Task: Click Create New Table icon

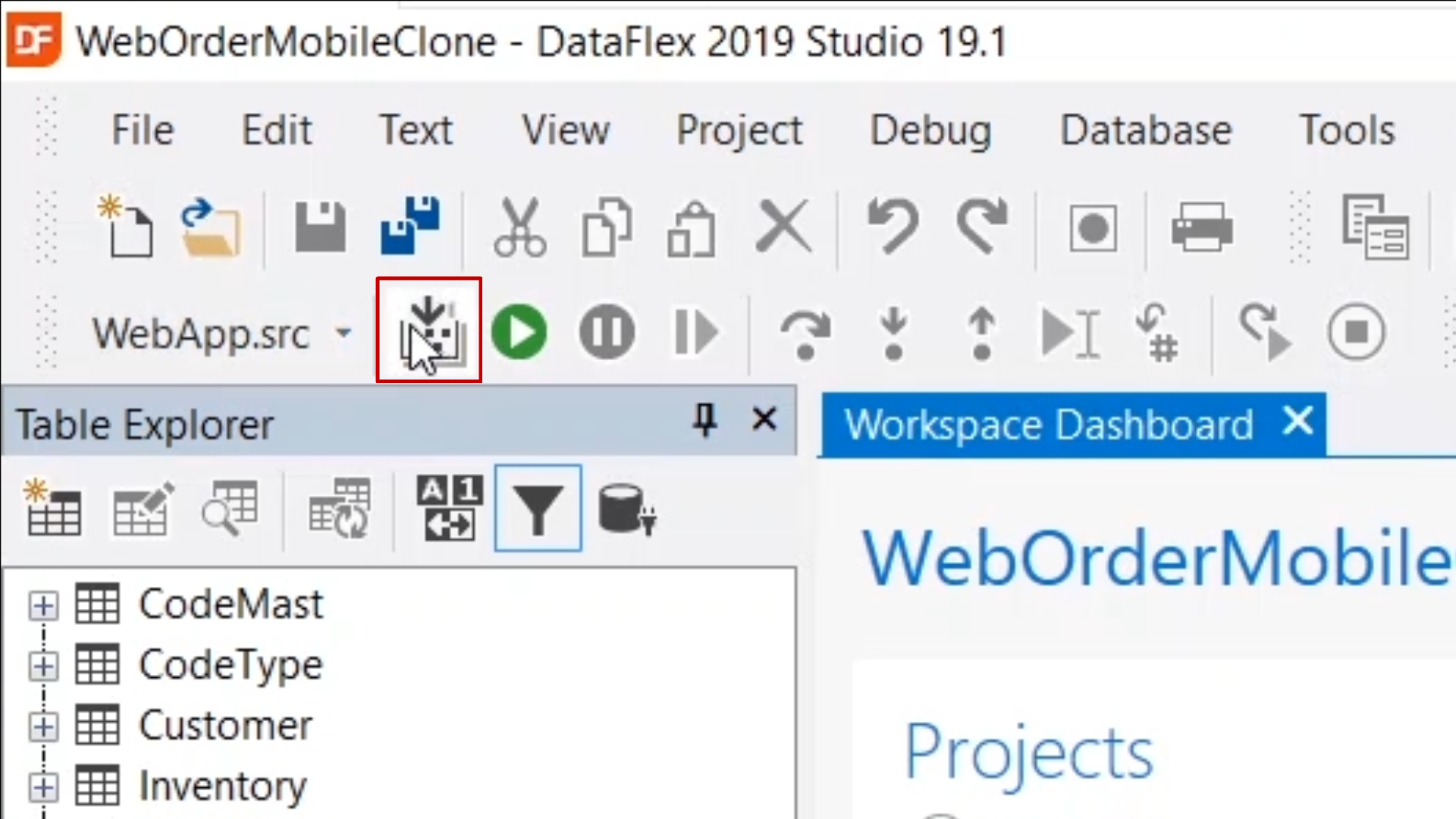Action: (x=53, y=508)
